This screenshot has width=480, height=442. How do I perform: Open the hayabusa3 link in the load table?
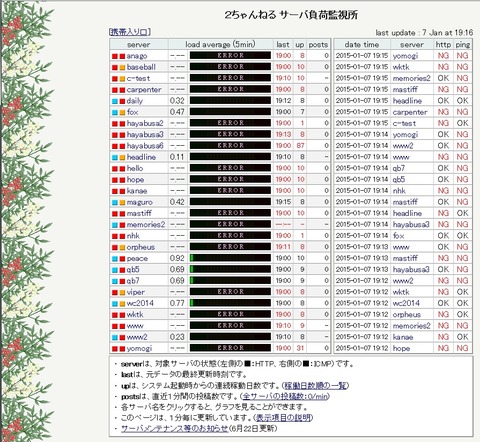145,135
